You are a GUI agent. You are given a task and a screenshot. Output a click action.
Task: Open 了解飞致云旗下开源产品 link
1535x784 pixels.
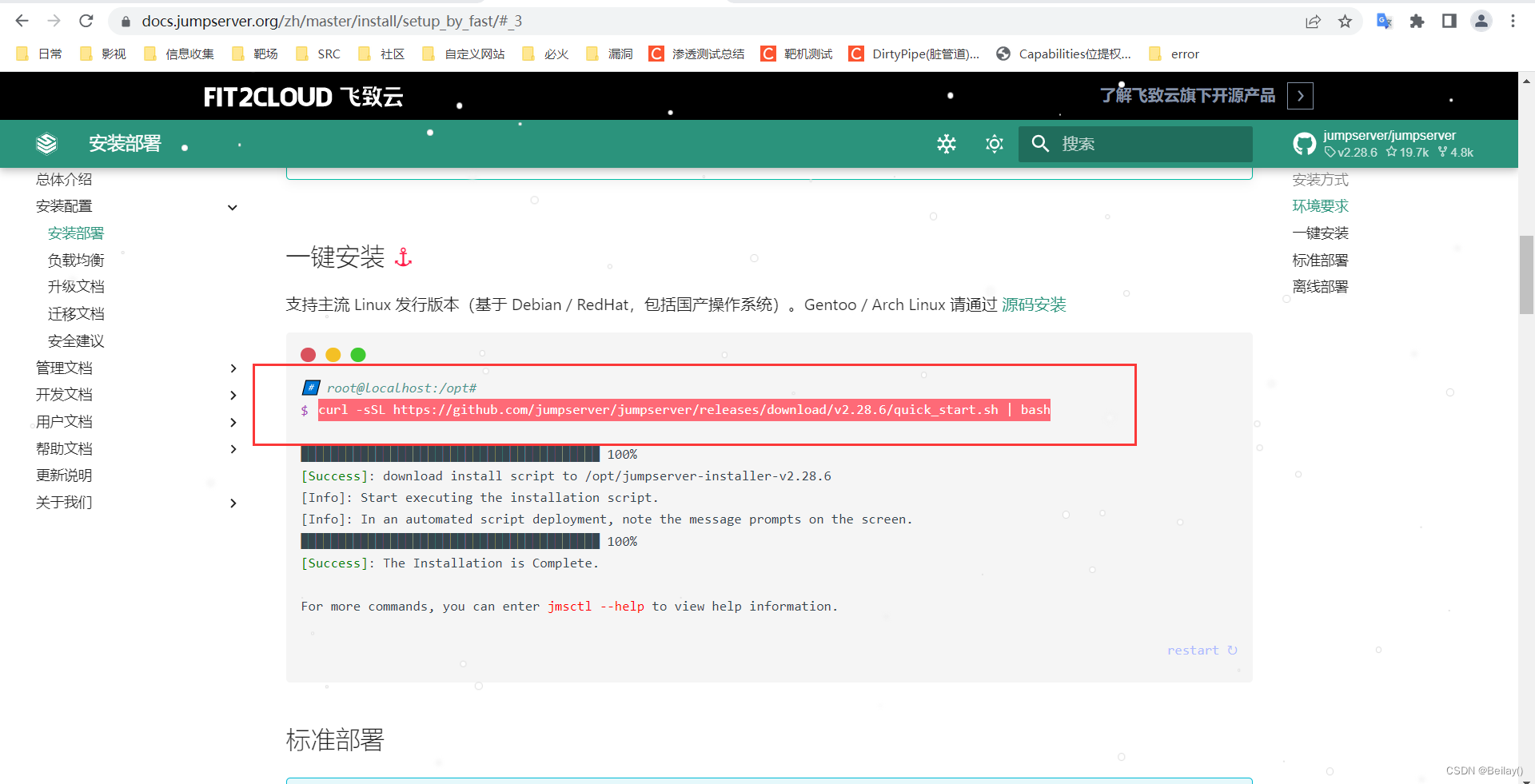point(1187,96)
